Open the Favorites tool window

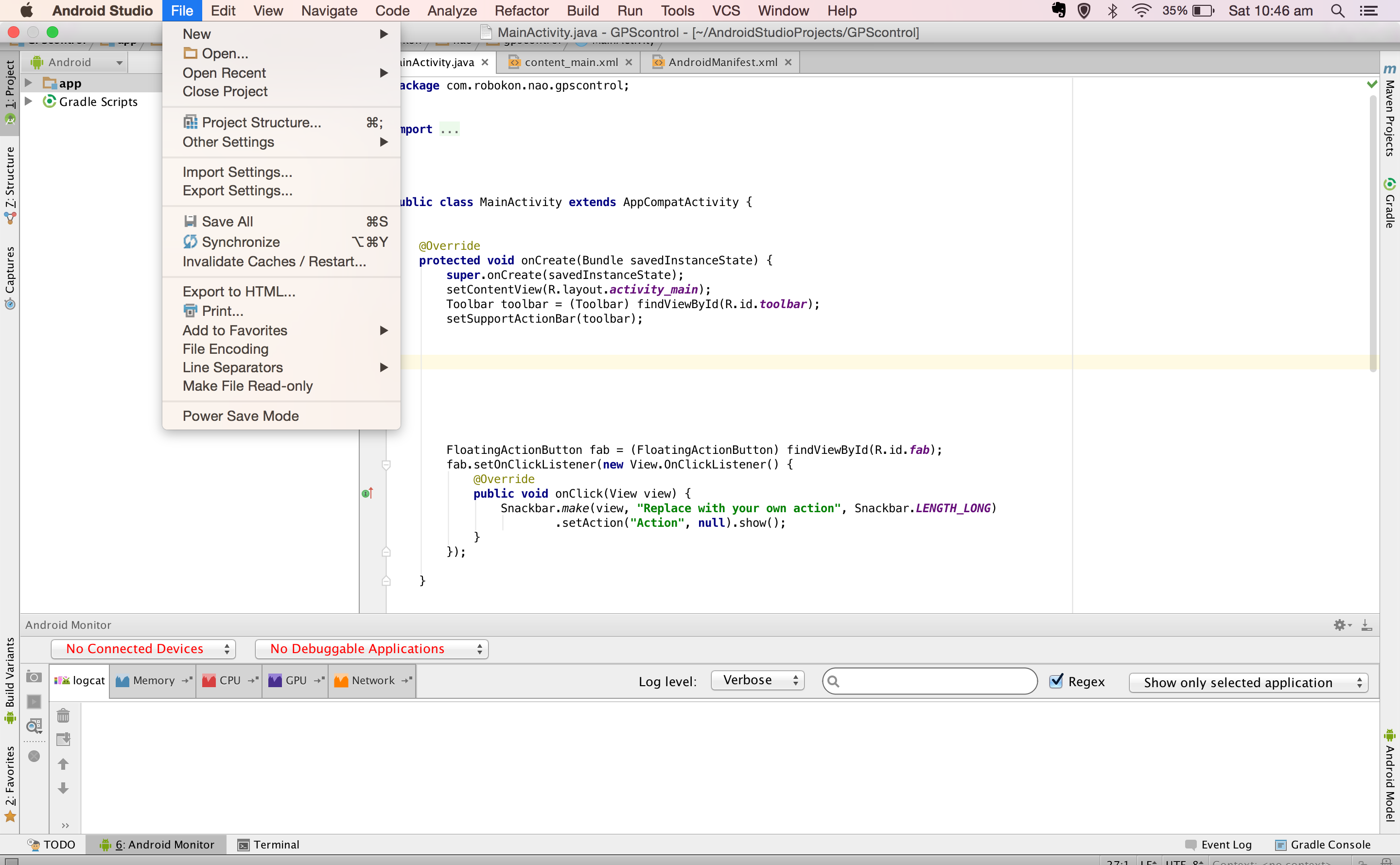pos(10,784)
